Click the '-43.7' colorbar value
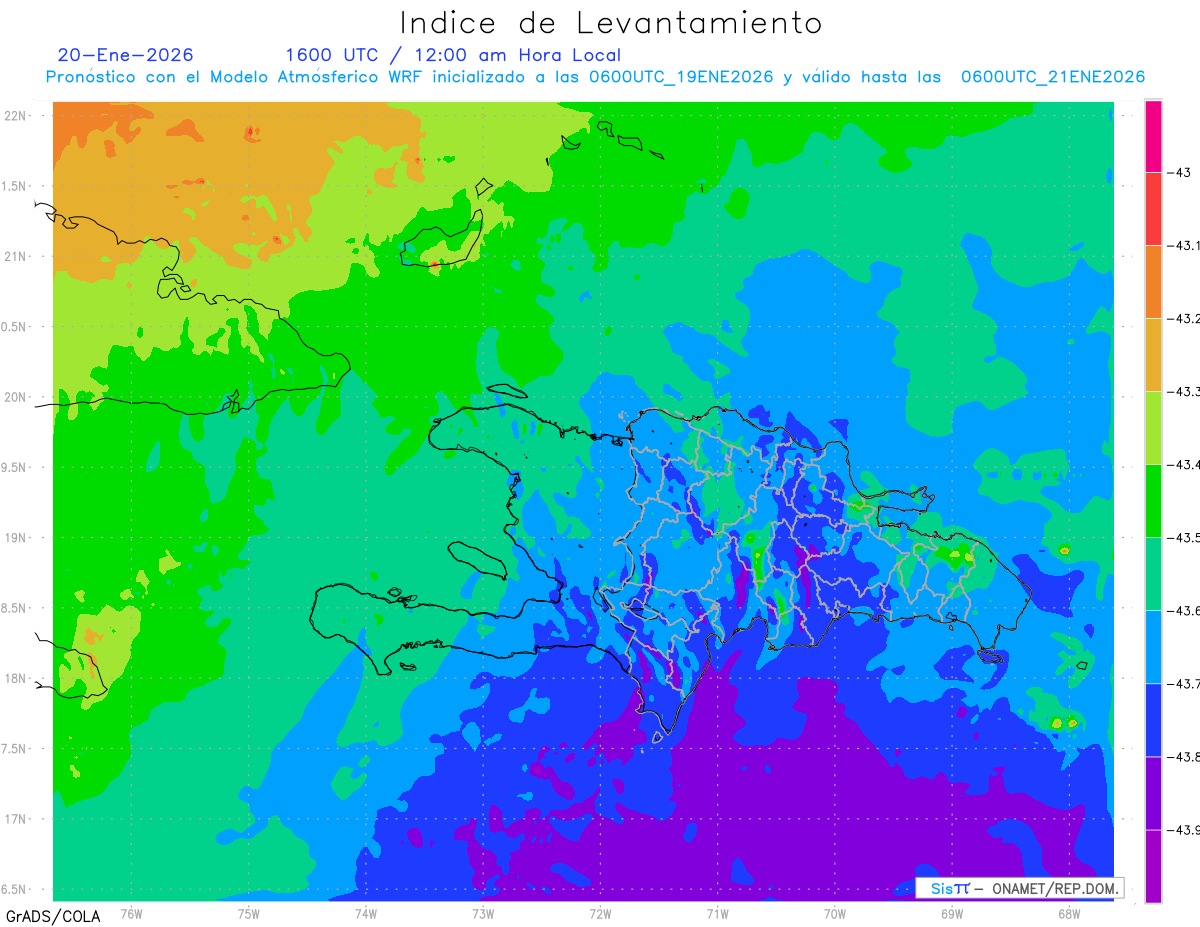The height and width of the screenshot is (927, 1200). [1184, 684]
